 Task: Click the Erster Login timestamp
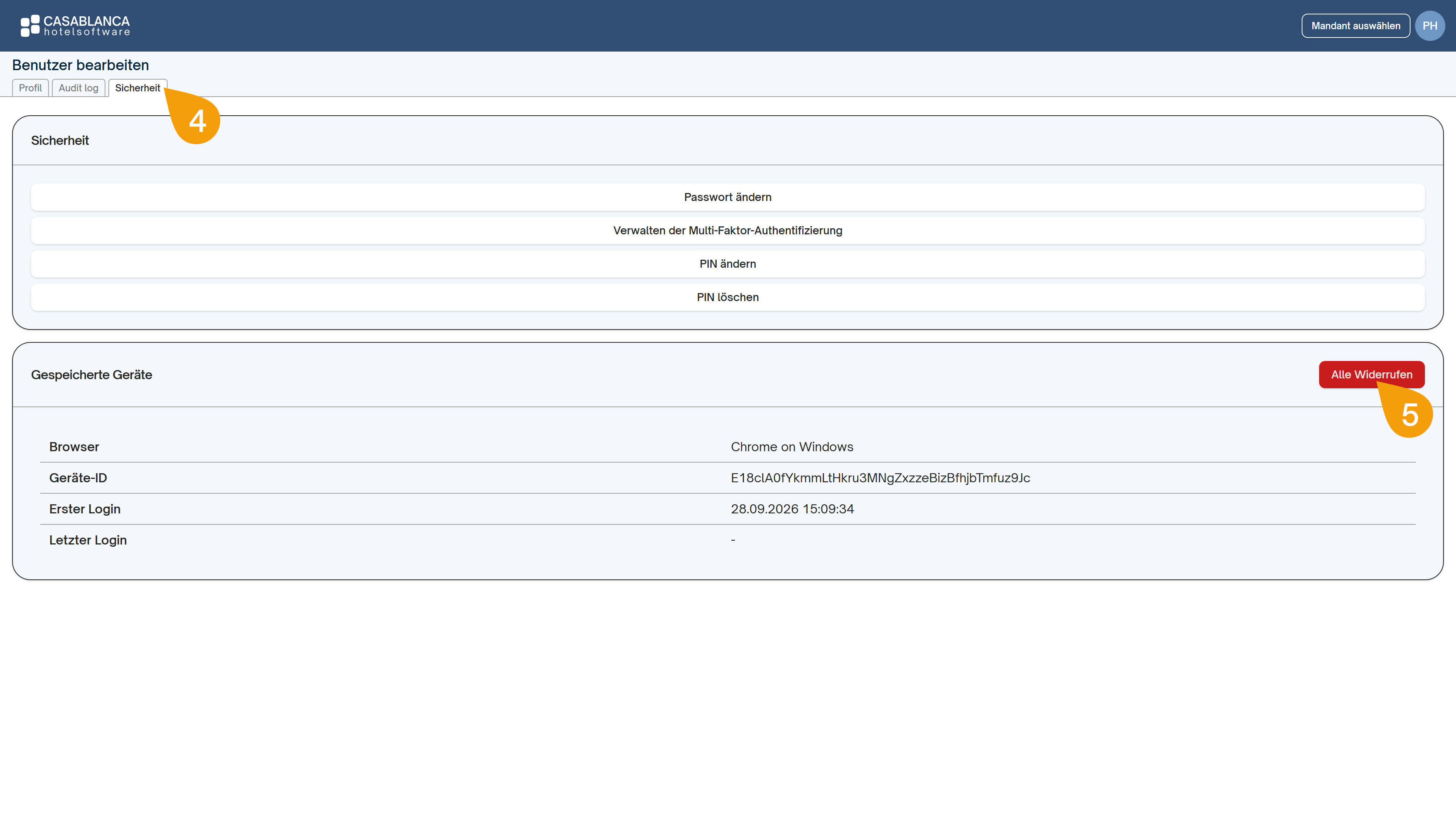point(792,509)
